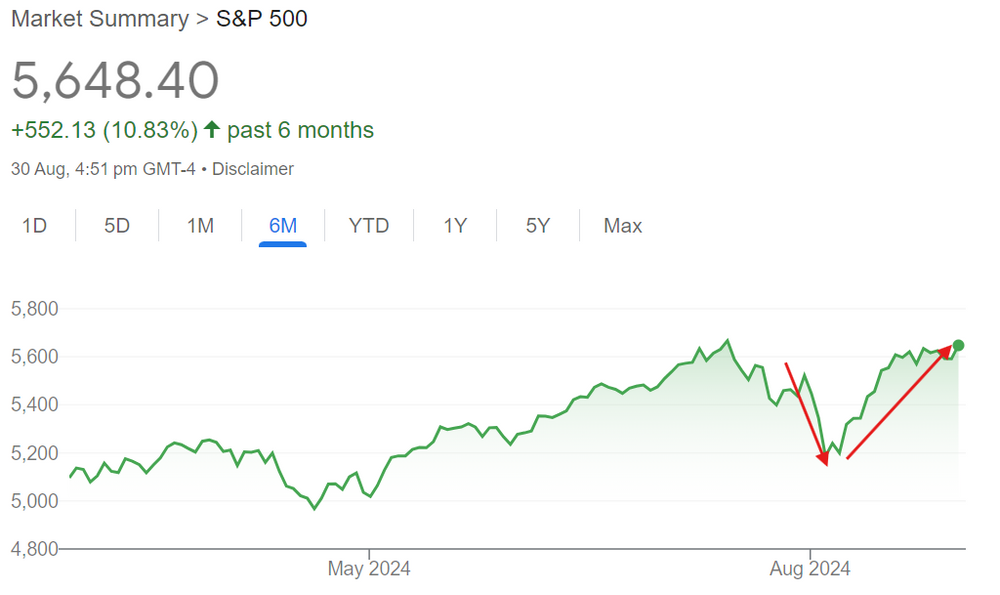Screen dimensions: 1000x595
Task: Click the green dot at chart end
Action: [x=958, y=346]
